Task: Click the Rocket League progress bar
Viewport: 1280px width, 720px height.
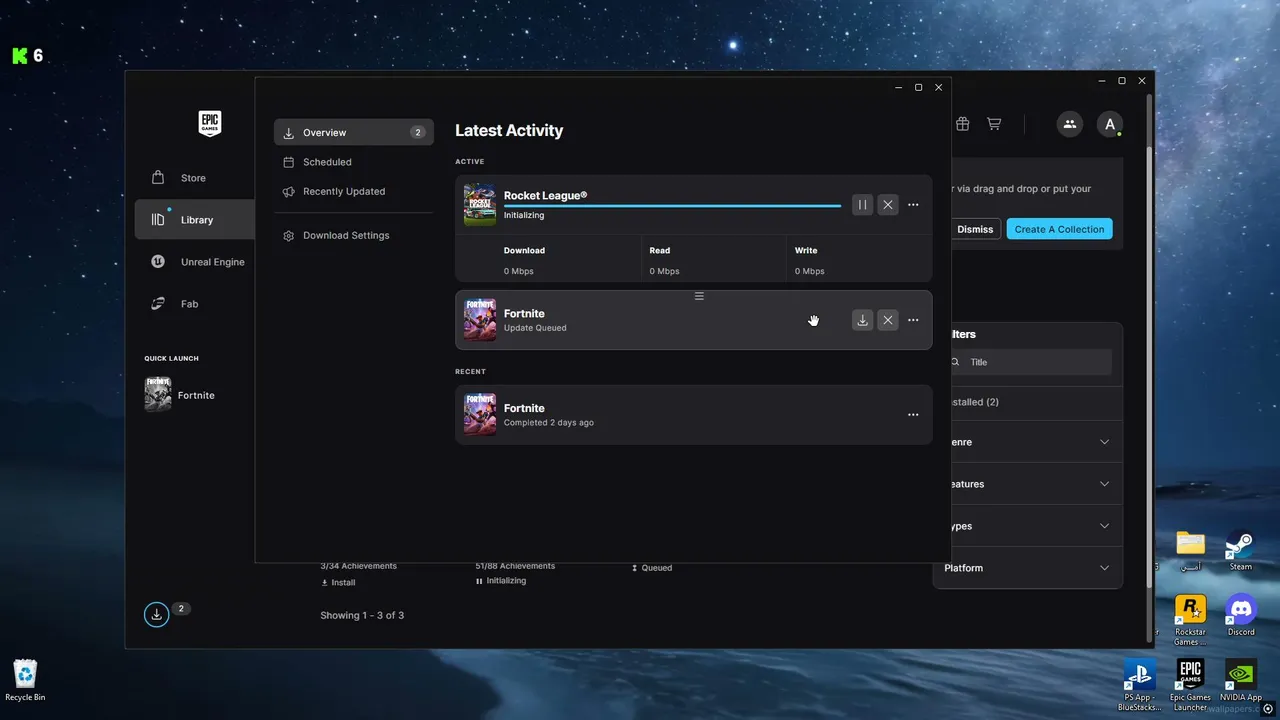Action: pos(672,206)
